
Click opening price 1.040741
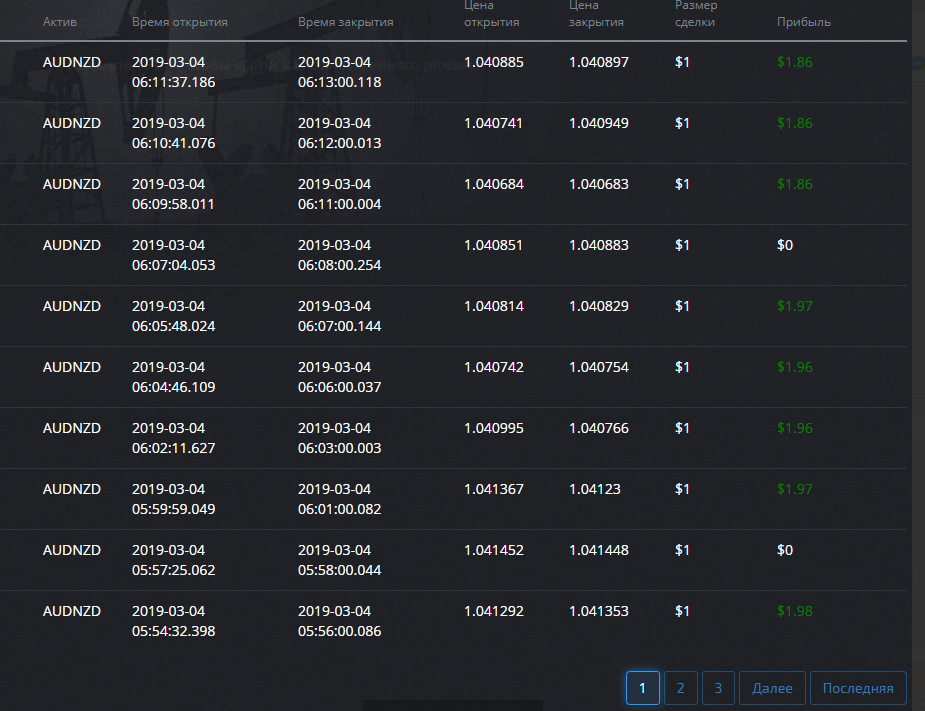tap(493, 123)
